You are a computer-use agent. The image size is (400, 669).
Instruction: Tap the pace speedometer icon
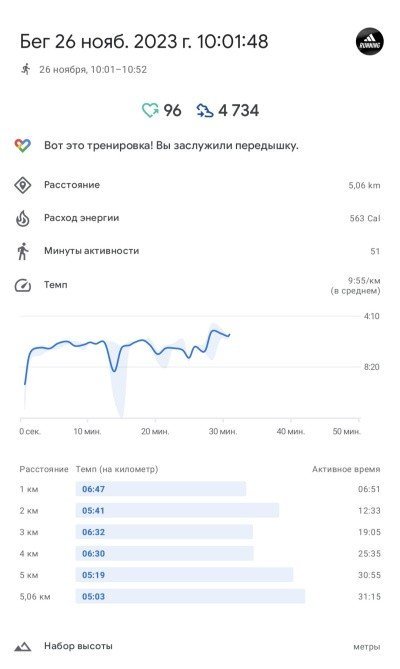pyautogui.click(x=23, y=285)
